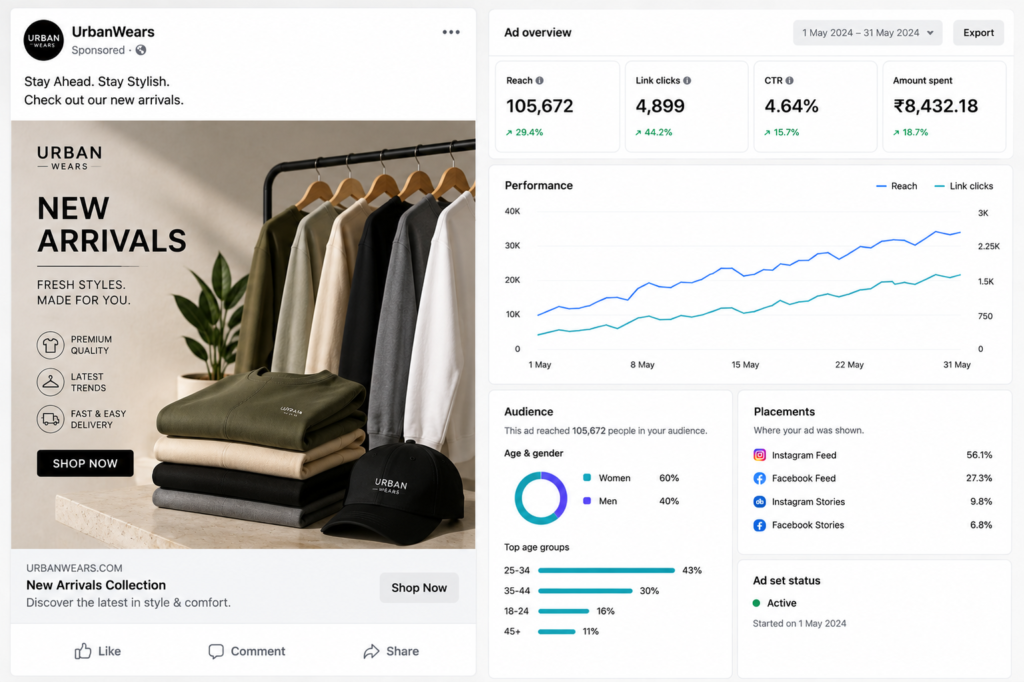Screen dimensions: 1024x682
Task: Click the Share arrow icon
Action: click(372, 651)
